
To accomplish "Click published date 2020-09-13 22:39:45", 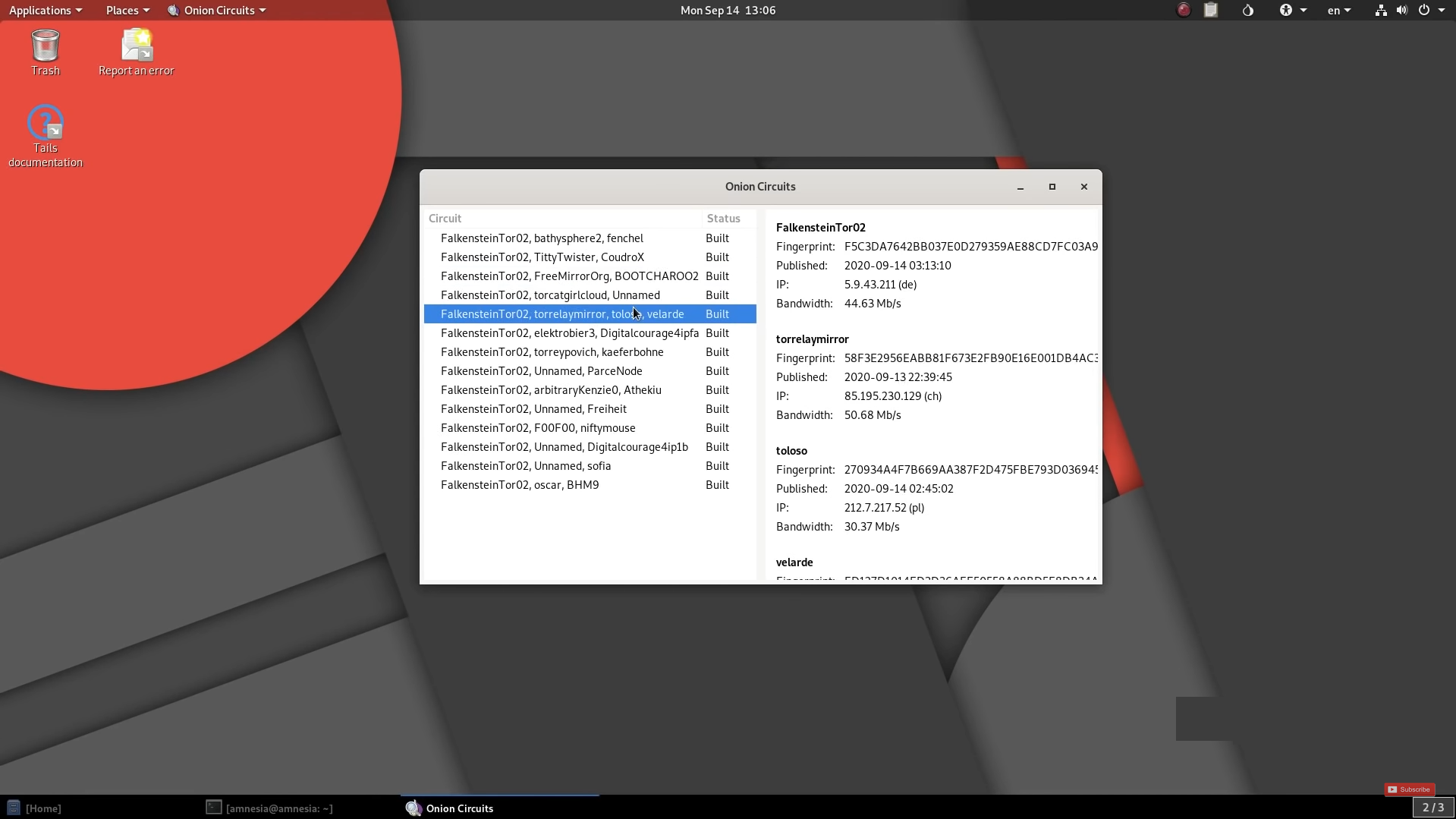I will [898, 377].
